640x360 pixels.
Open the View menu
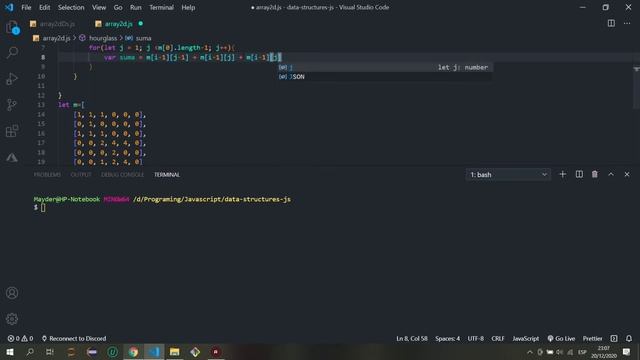coord(99,7)
